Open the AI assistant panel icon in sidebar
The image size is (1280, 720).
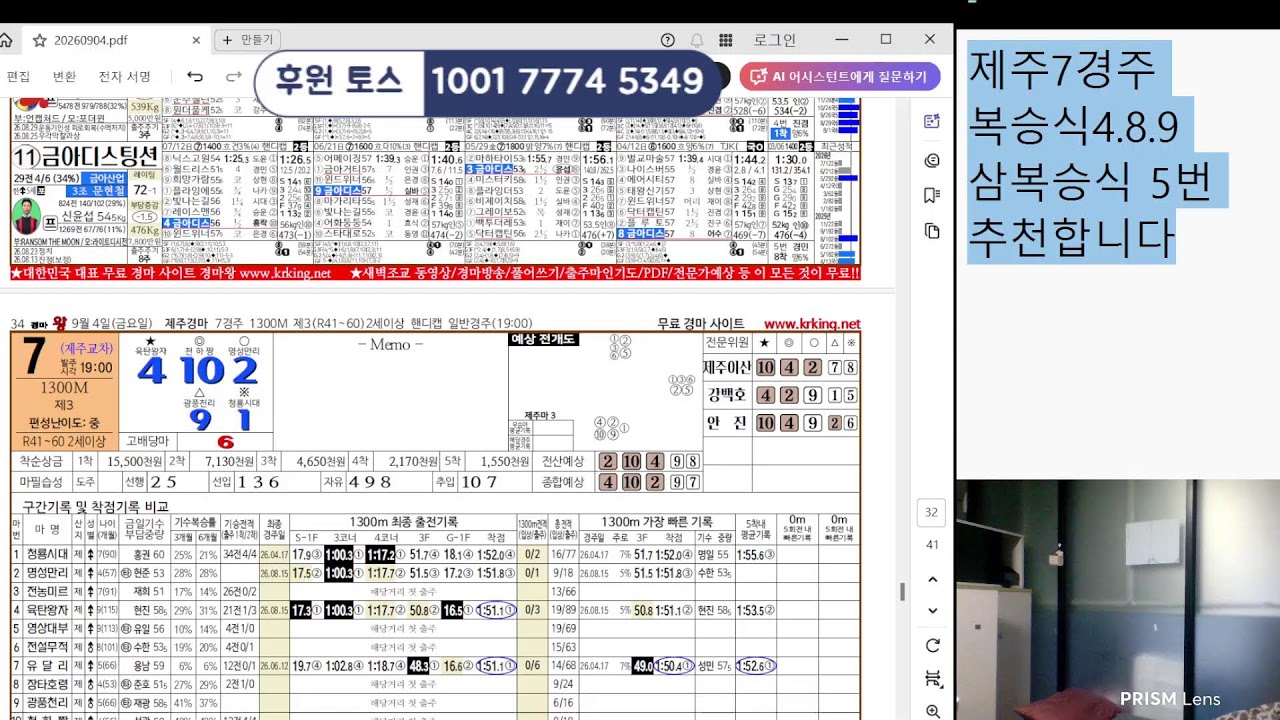tap(932, 121)
